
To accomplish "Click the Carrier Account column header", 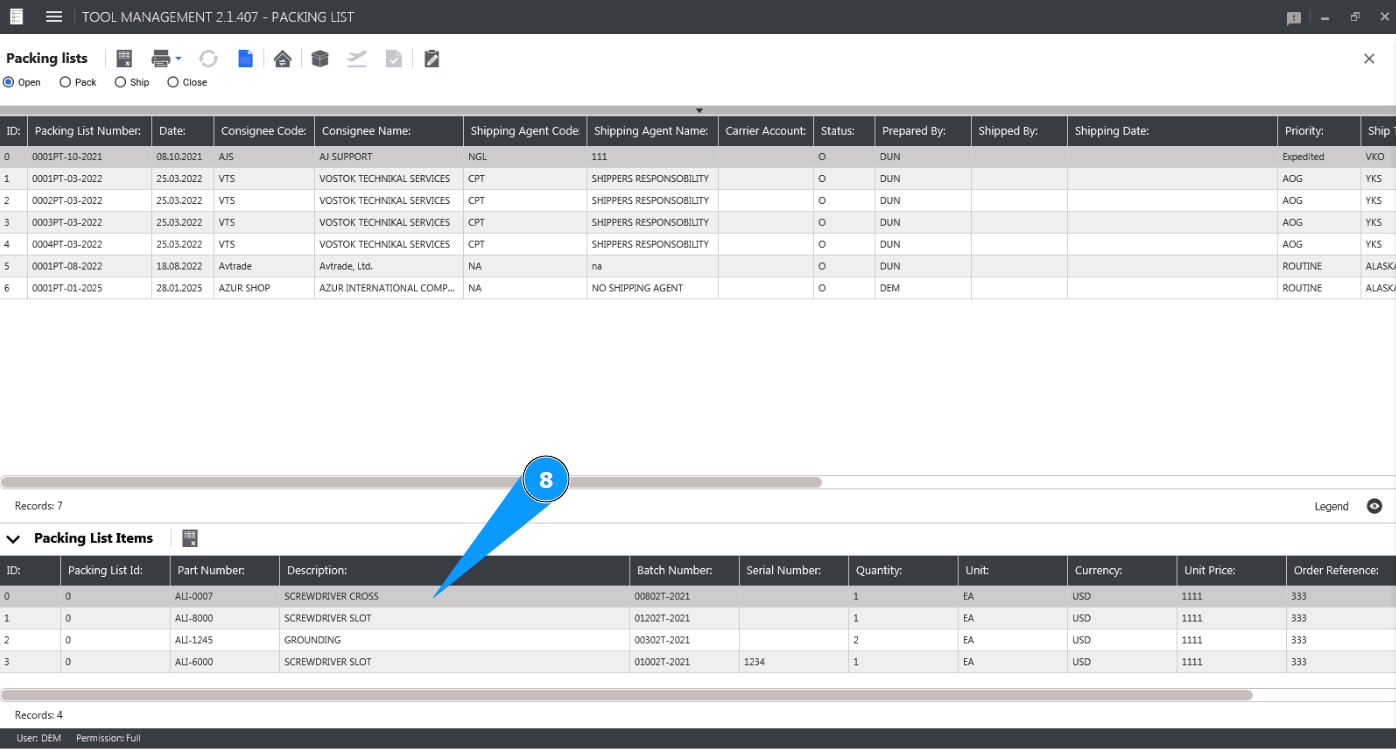I will pyautogui.click(x=766, y=131).
